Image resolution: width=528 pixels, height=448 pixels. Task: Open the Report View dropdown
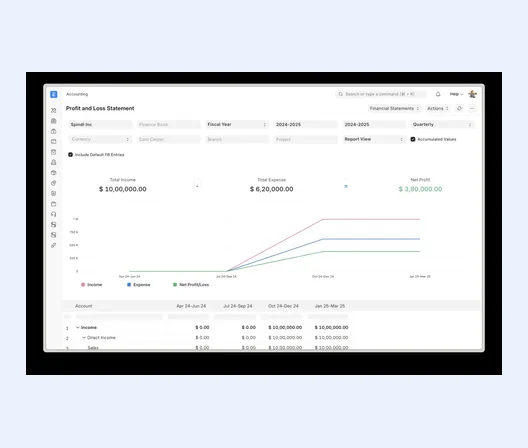coord(373,139)
